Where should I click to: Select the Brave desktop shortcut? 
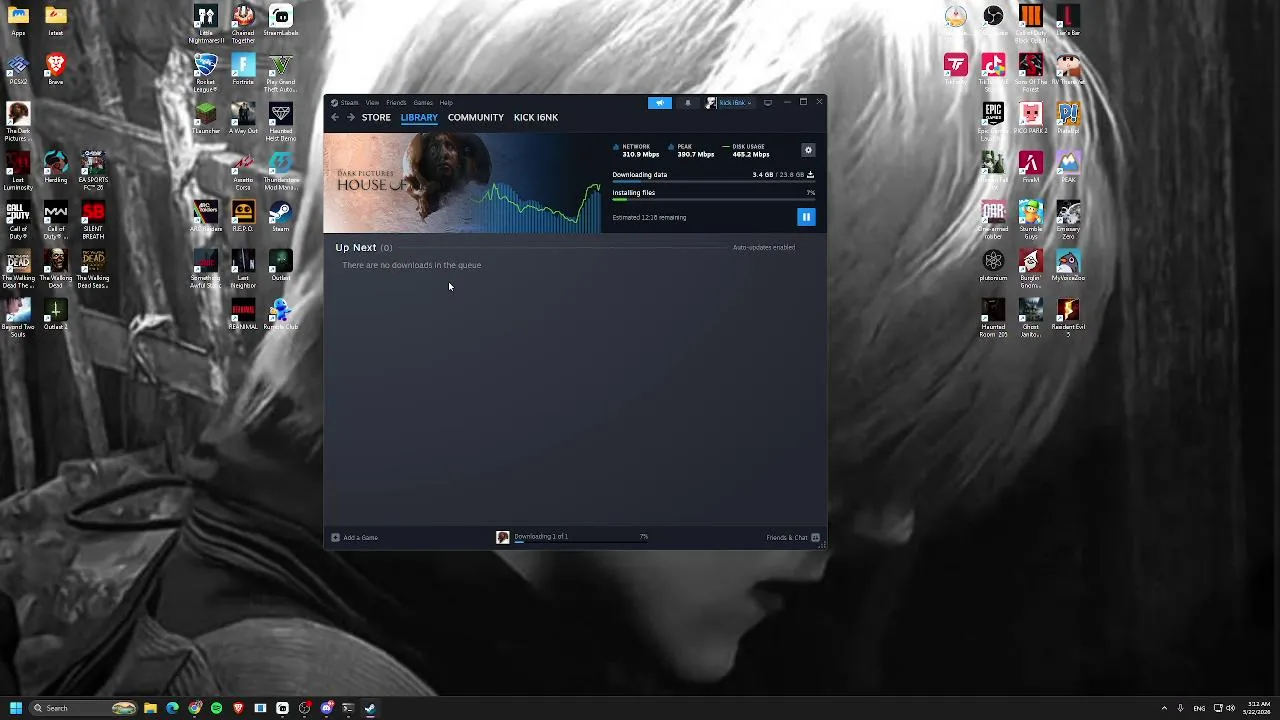56,70
